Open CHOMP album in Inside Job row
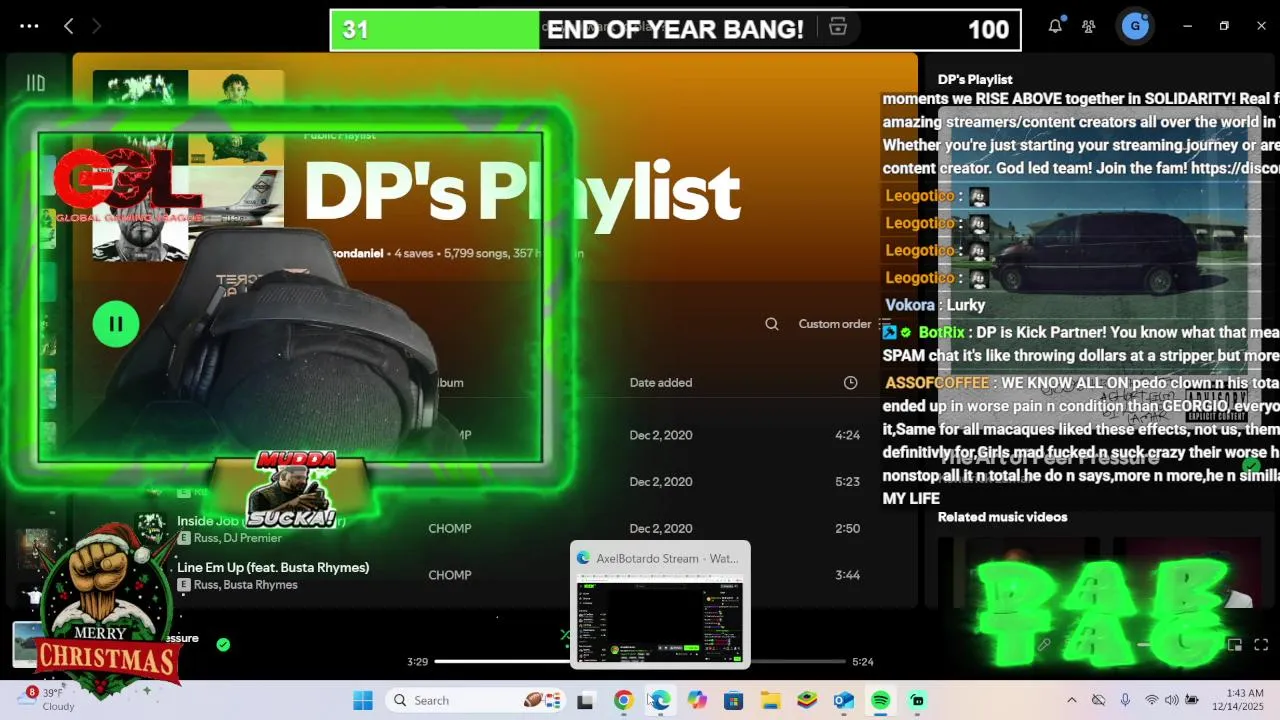1280x720 pixels. coord(450,528)
